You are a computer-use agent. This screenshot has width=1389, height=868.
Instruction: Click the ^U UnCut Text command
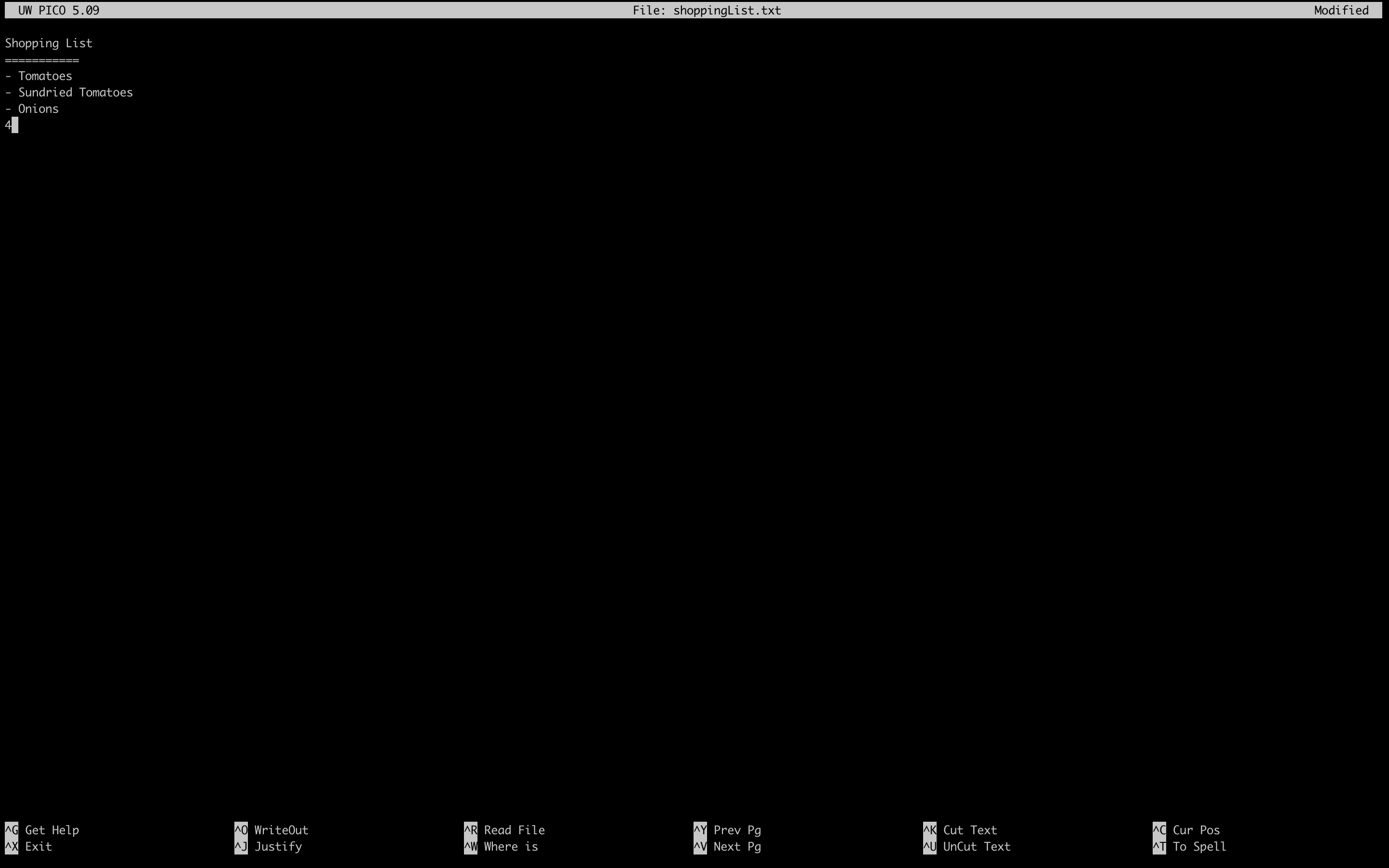(x=967, y=847)
